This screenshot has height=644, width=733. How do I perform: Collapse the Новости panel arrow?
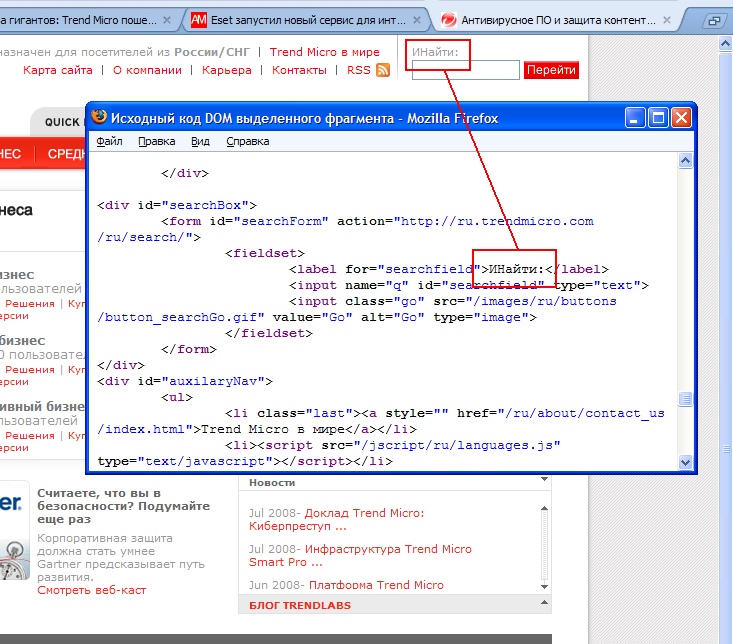tap(544, 479)
